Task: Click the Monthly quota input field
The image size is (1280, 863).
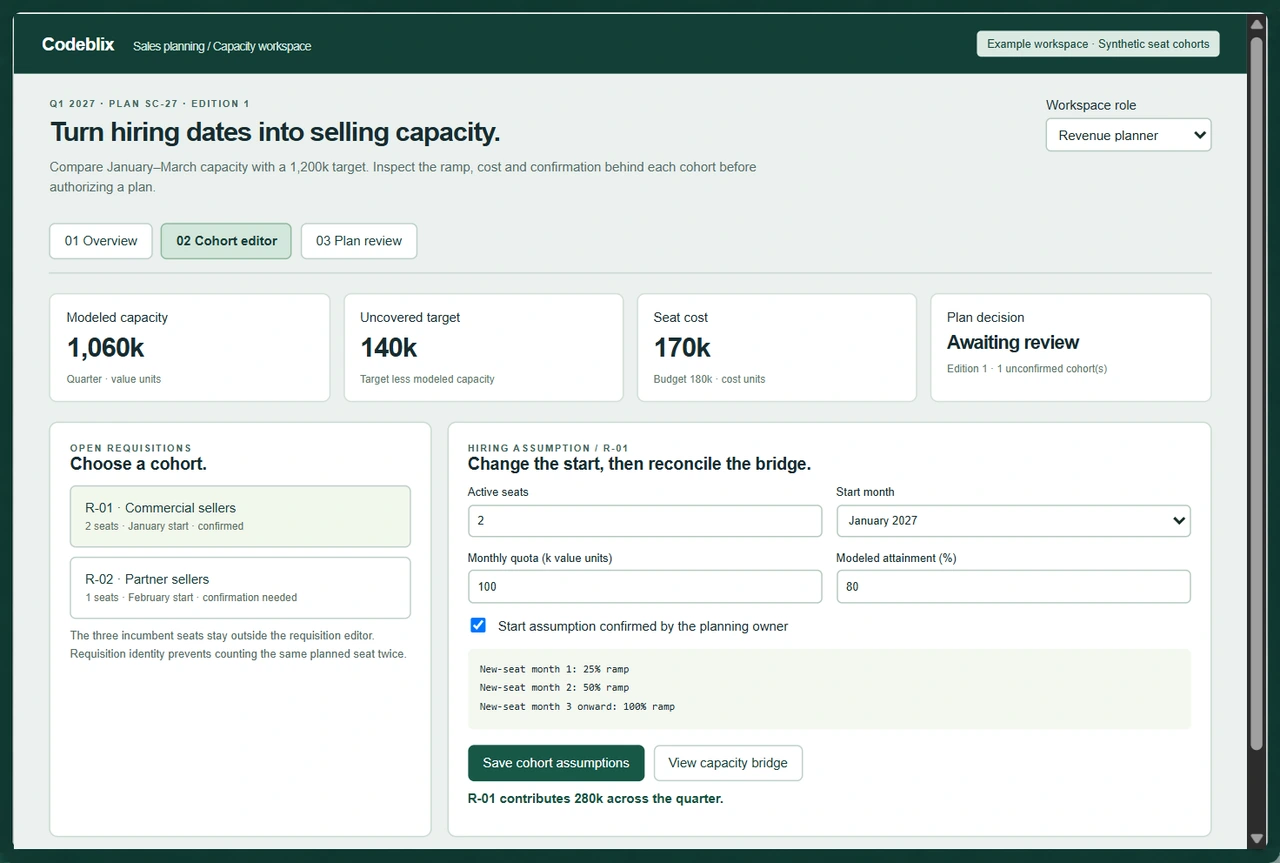Action: pos(645,587)
